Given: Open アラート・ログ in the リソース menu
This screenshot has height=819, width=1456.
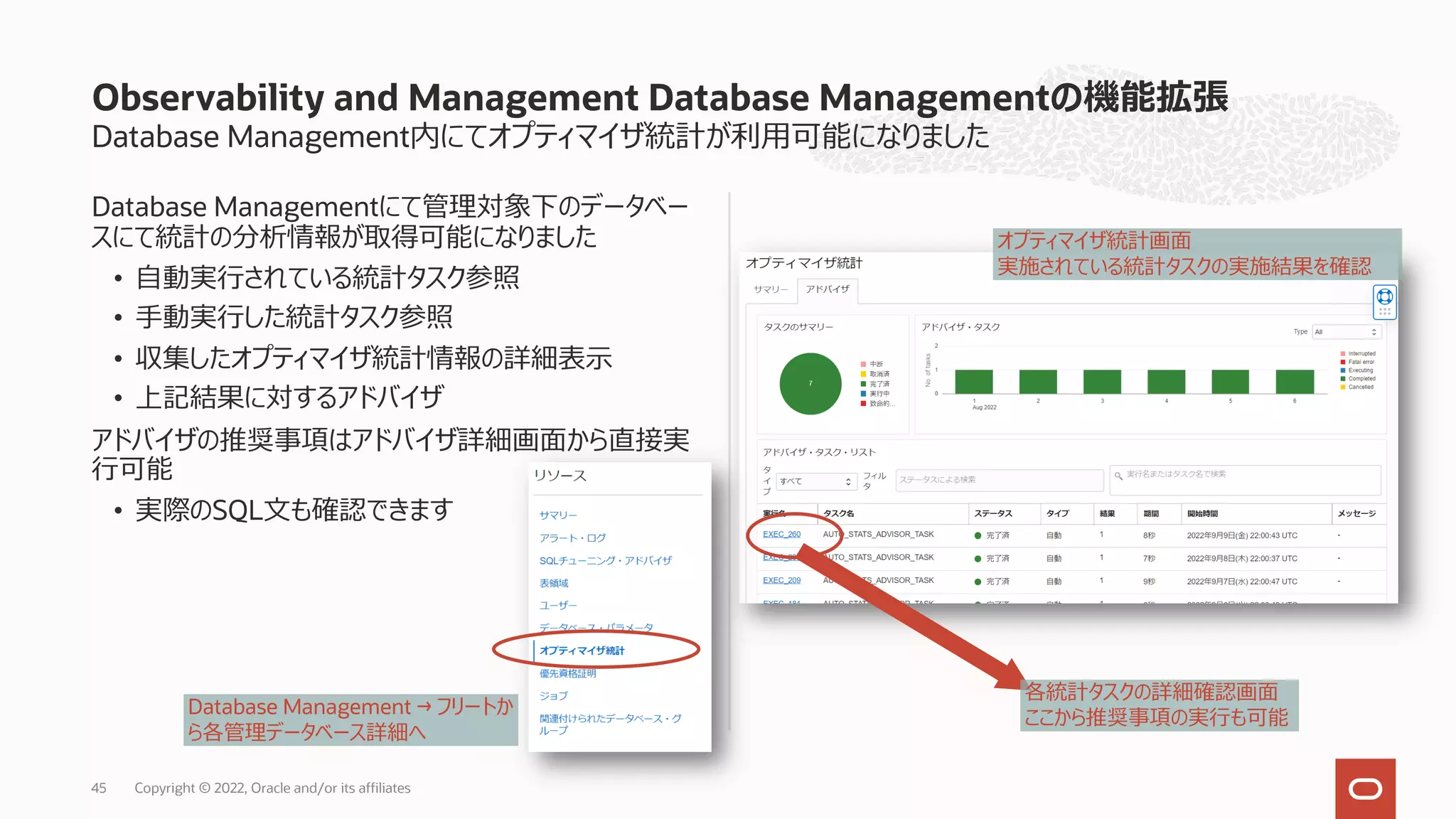Looking at the screenshot, I should pyautogui.click(x=572, y=537).
